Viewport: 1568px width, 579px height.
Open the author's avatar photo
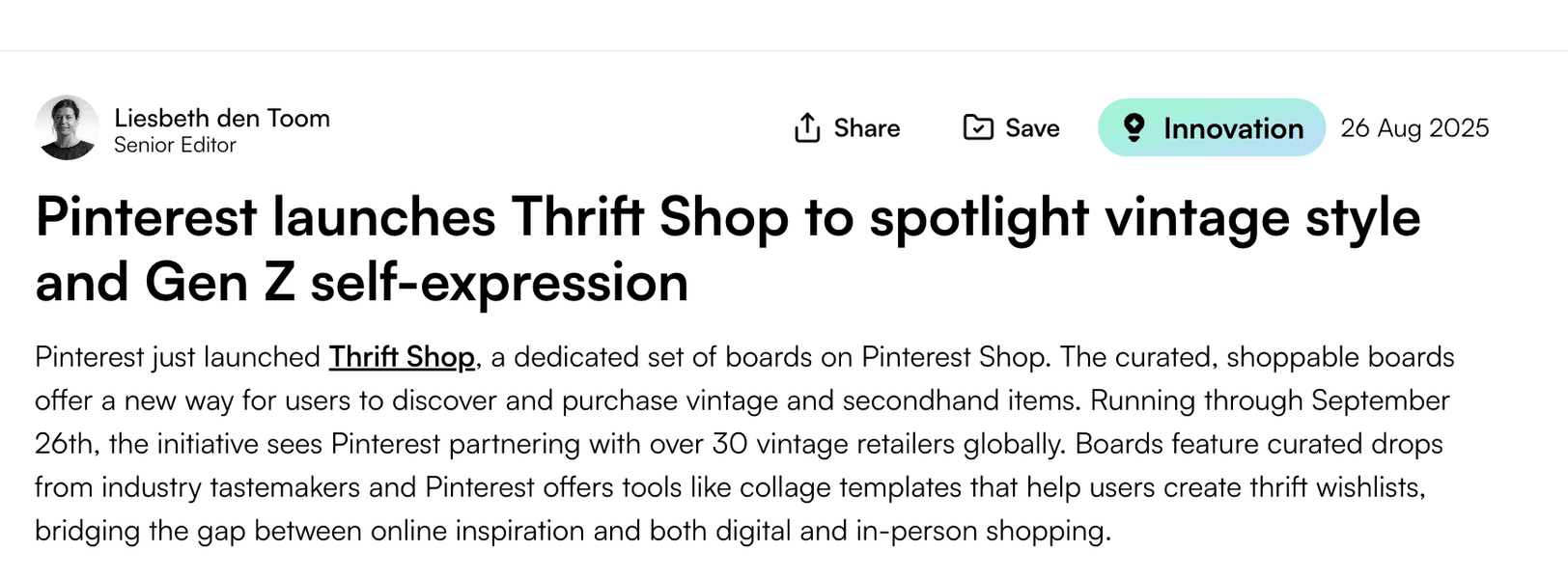point(67,127)
